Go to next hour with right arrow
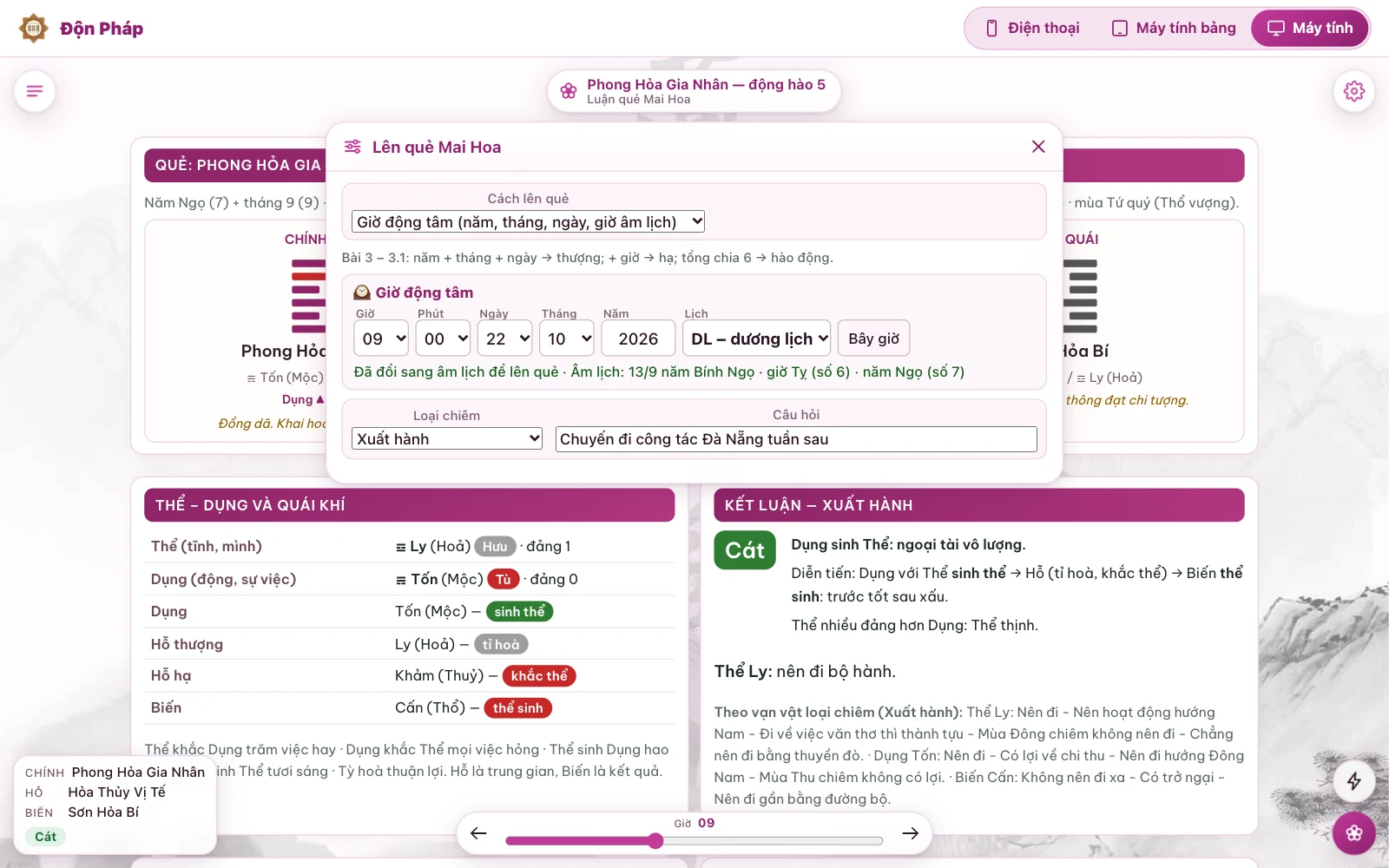The width and height of the screenshot is (1389, 868). pyautogui.click(x=910, y=833)
